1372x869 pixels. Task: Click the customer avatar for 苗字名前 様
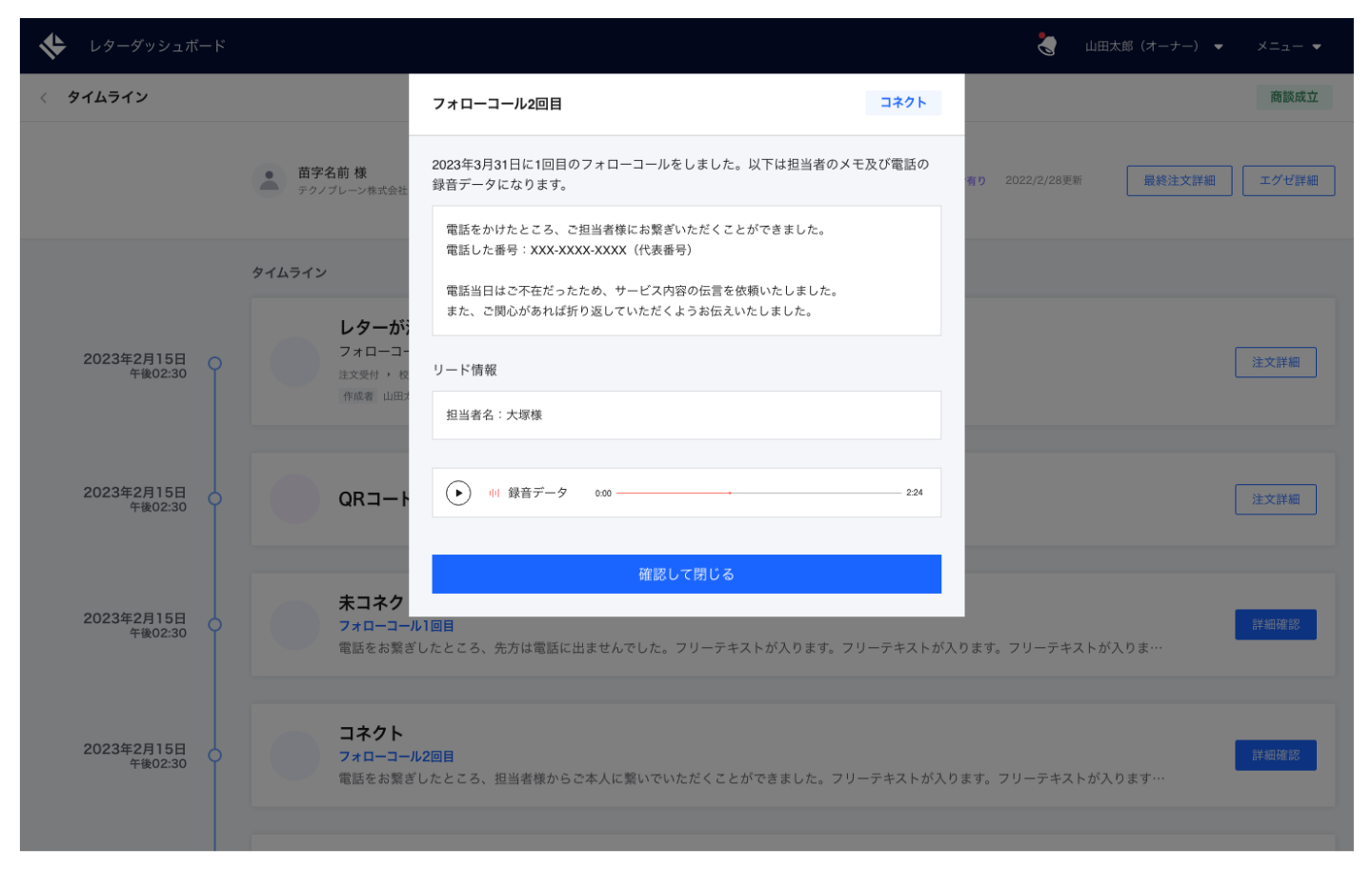click(x=270, y=179)
